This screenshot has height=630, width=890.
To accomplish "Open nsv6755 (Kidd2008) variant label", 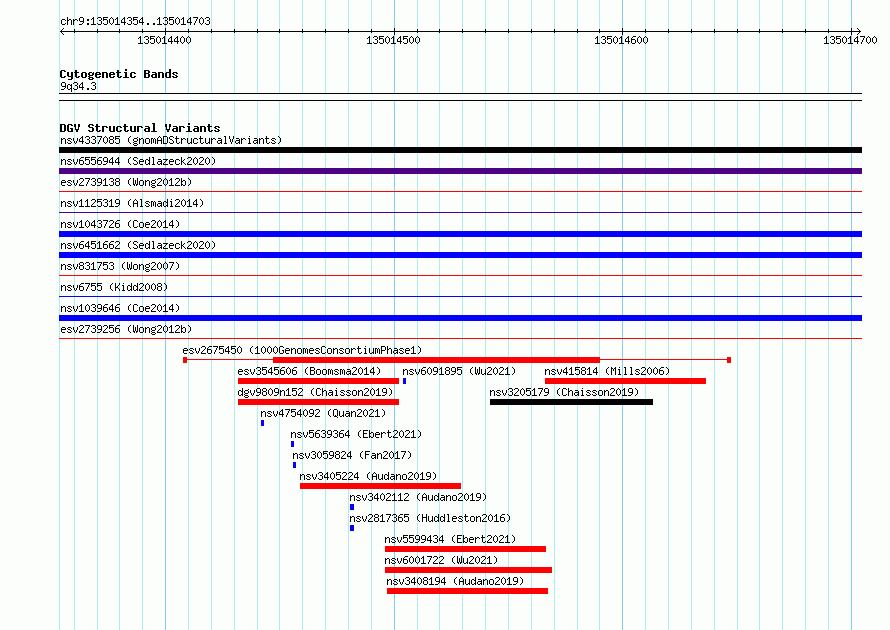I will [114, 287].
